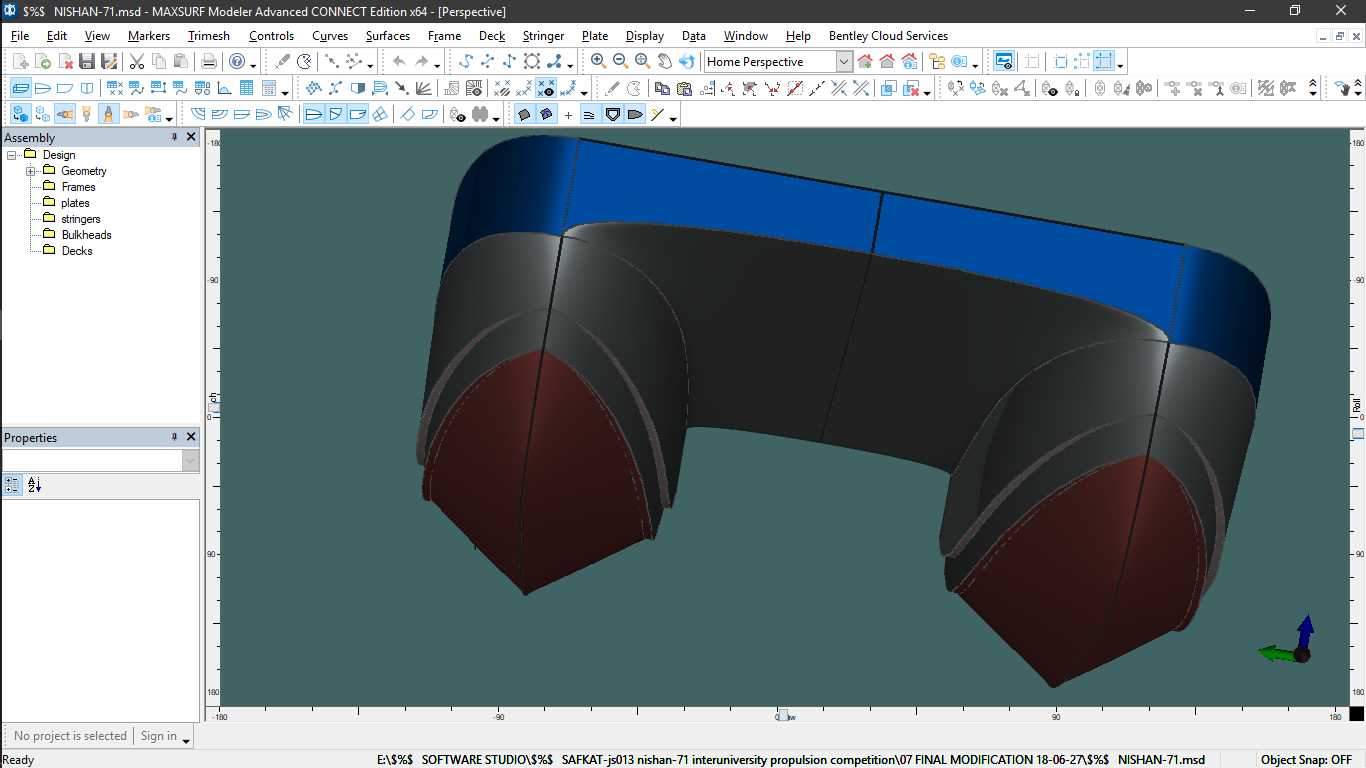
Task: Click the Zoom Out magnifier icon
Action: click(x=620, y=62)
